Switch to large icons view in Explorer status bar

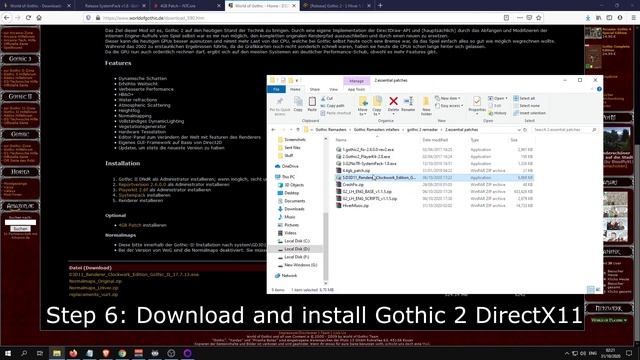598,290
